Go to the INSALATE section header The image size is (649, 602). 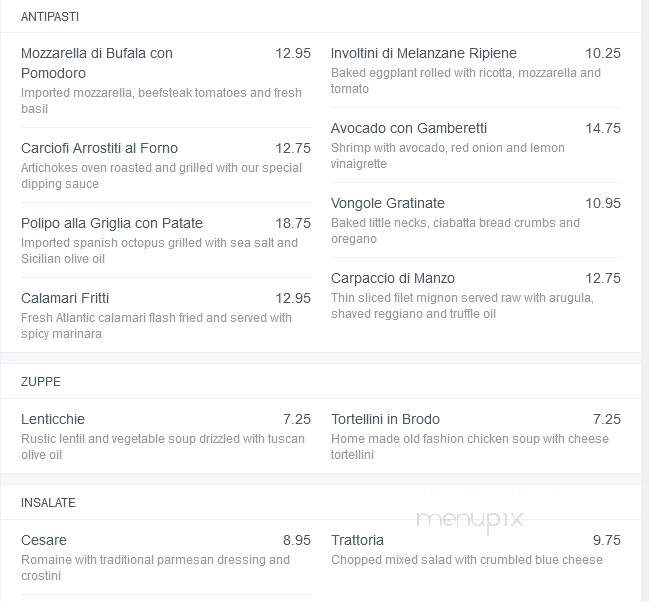pos(48,503)
